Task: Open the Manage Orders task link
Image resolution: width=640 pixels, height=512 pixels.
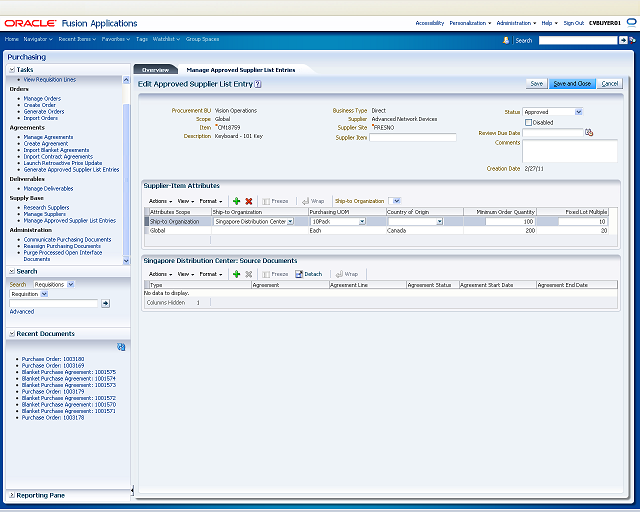Action: click(x=42, y=98)
